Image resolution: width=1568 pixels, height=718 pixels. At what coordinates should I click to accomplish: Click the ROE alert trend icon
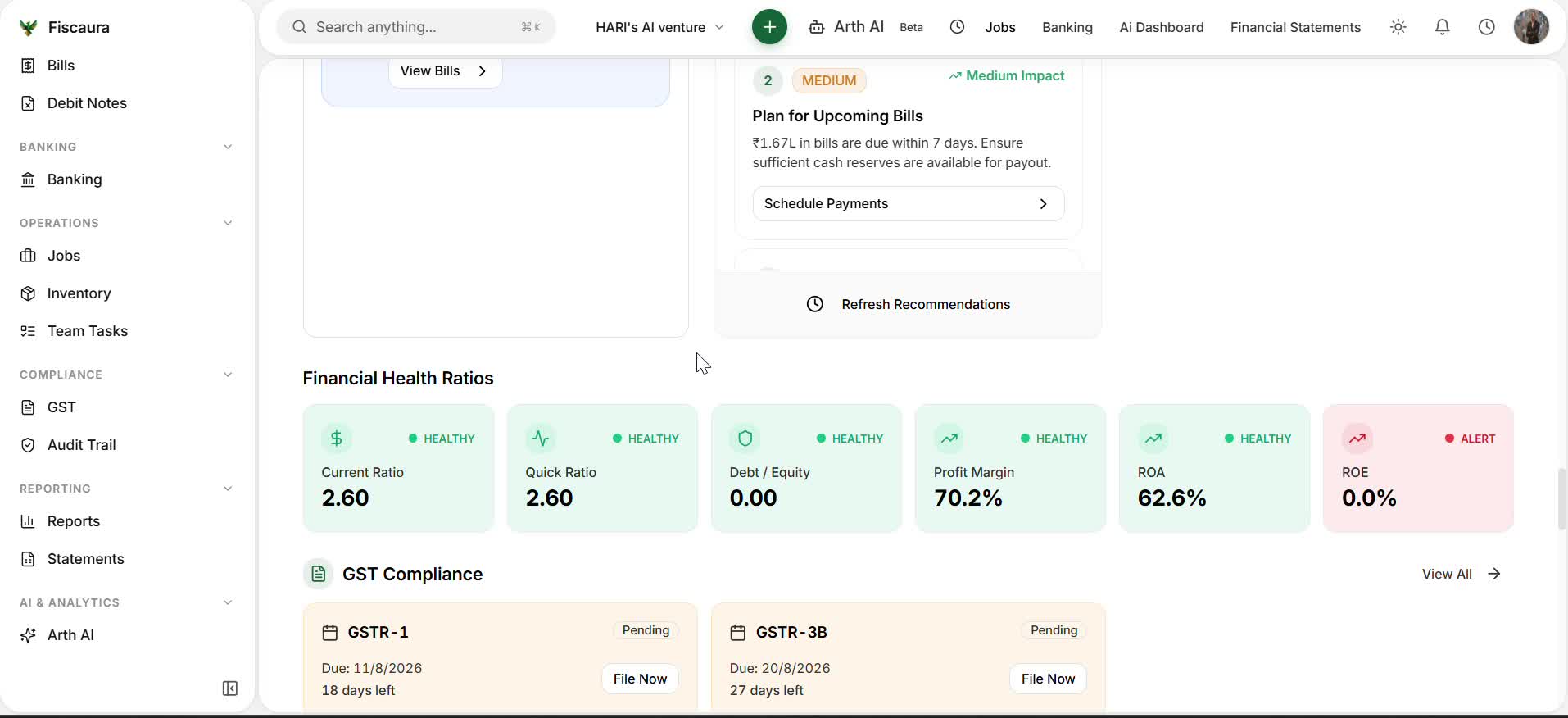(1357, 439)
